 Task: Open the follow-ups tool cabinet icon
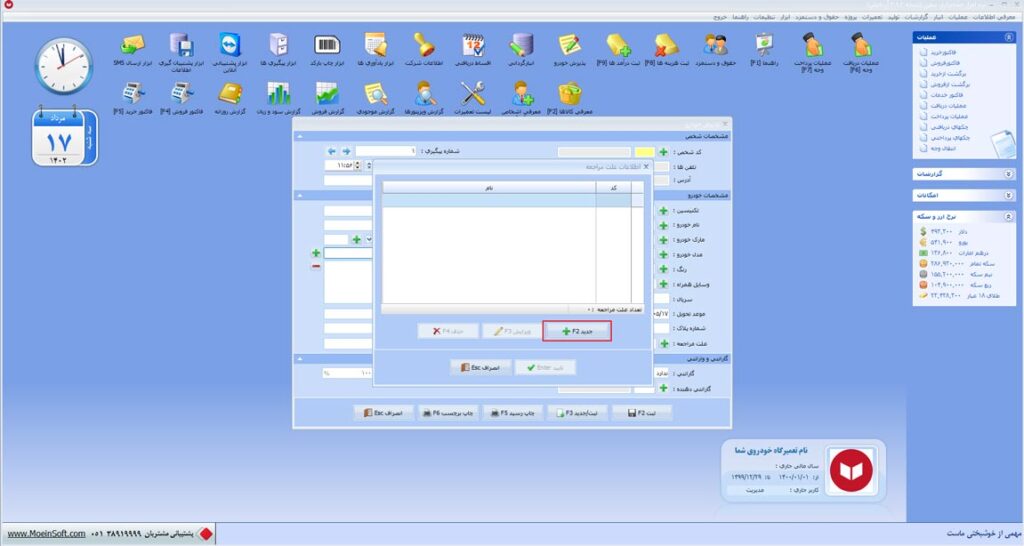point(278,46)
